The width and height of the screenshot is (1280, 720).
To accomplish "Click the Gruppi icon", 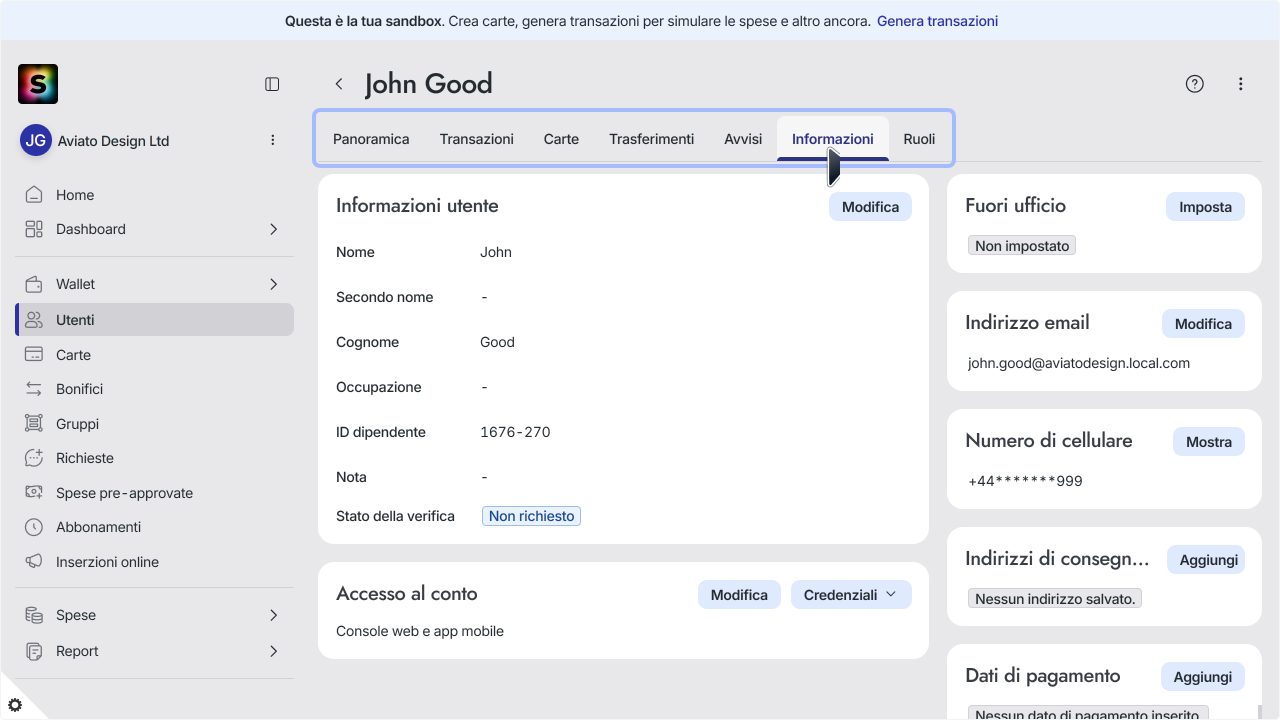I will click(34, 424).
